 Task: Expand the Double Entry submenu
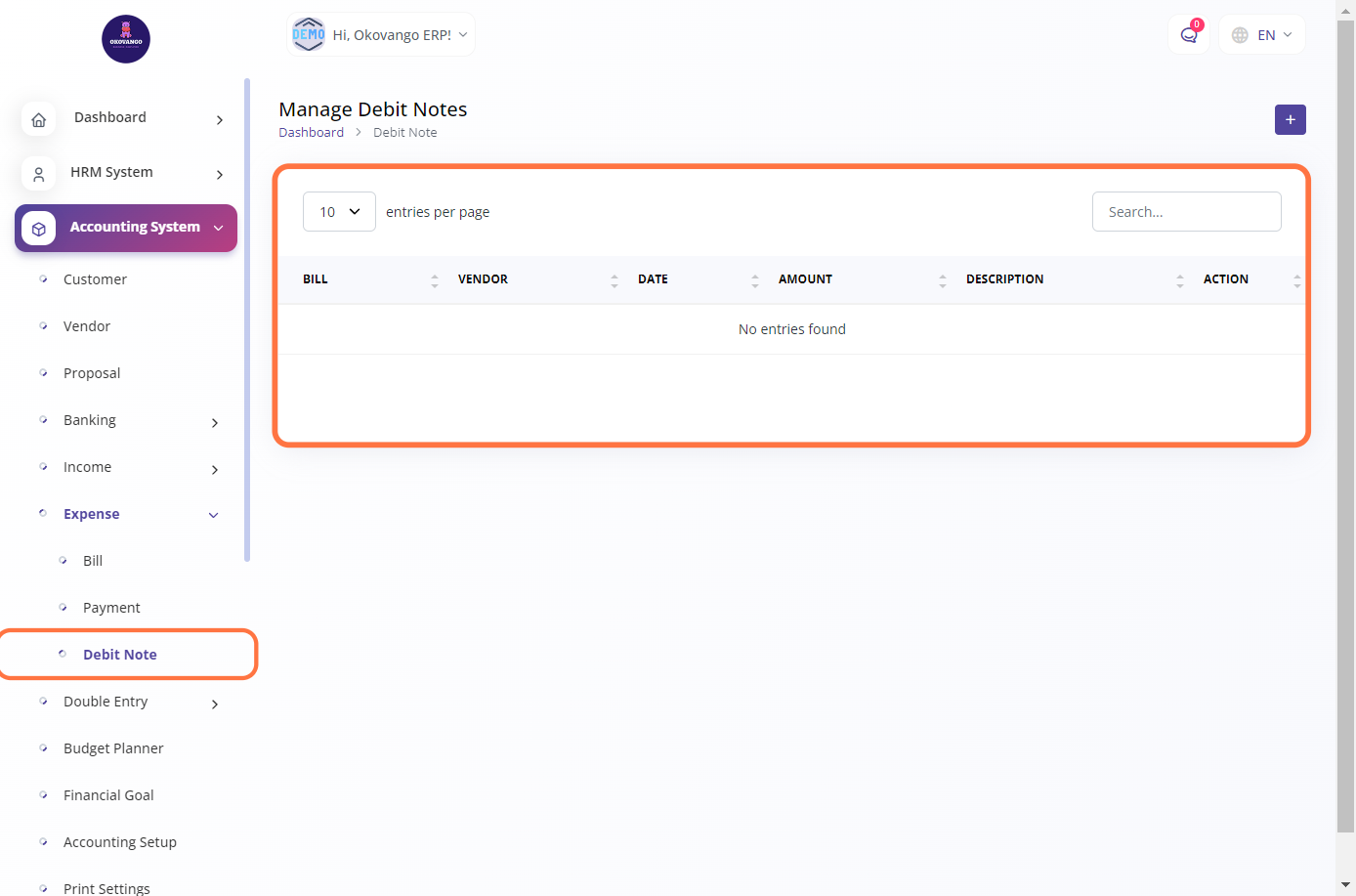[x=214, y=704]
